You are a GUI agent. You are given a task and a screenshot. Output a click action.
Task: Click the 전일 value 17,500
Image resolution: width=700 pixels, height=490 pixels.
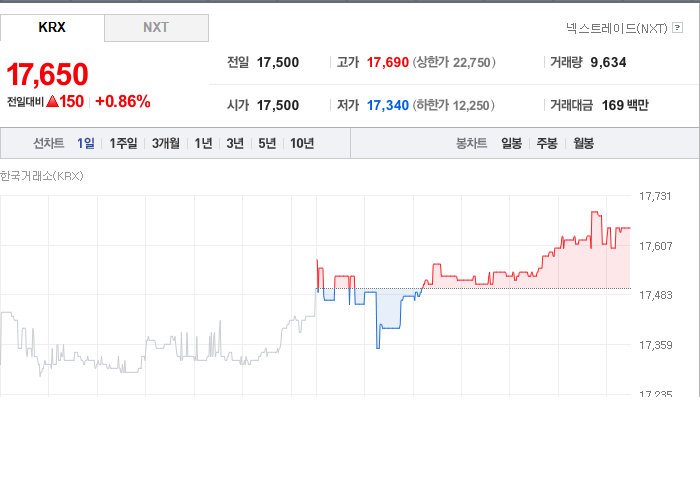tap(278, 62)
